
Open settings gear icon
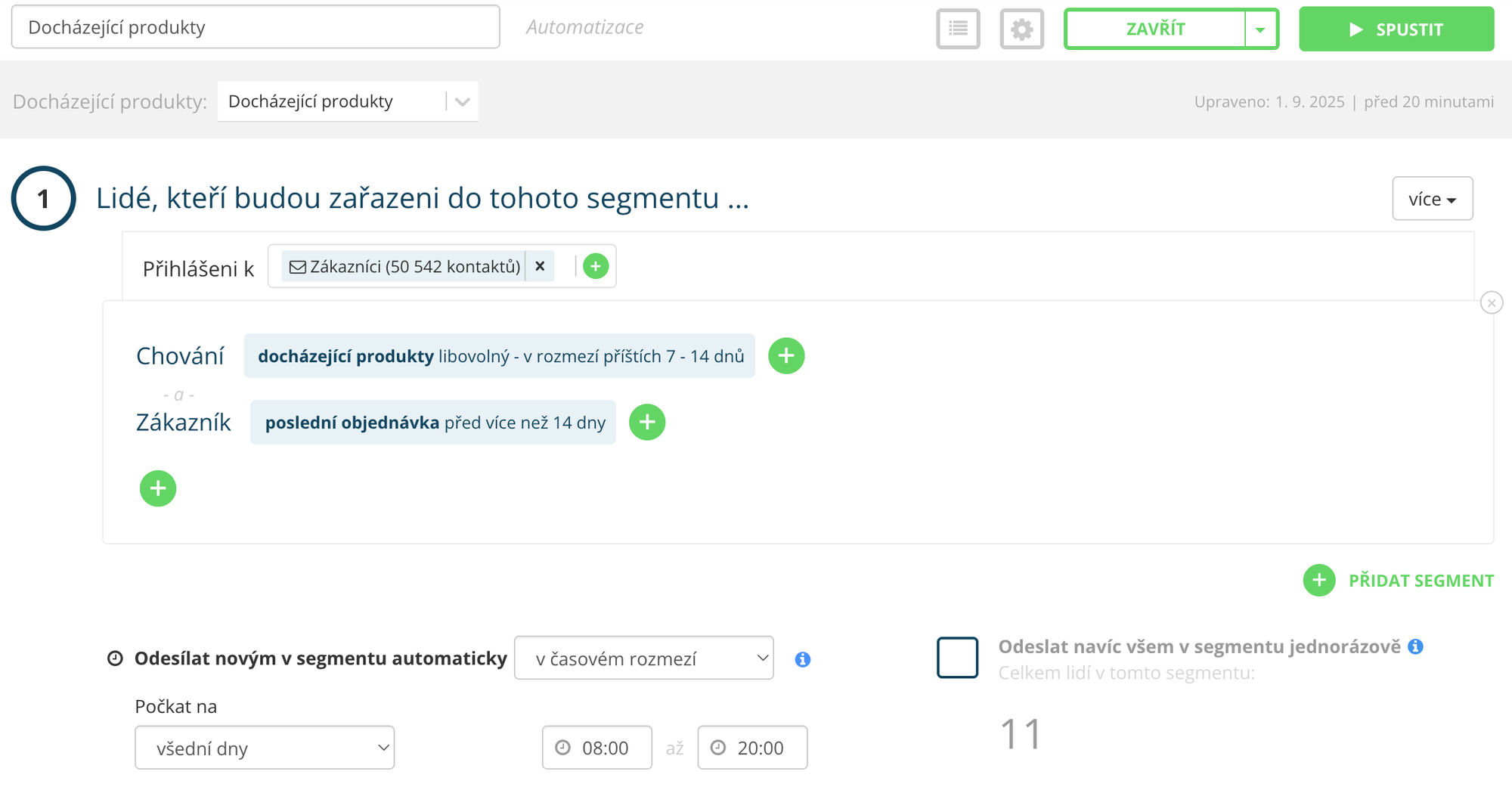(x=1021, y=29)
